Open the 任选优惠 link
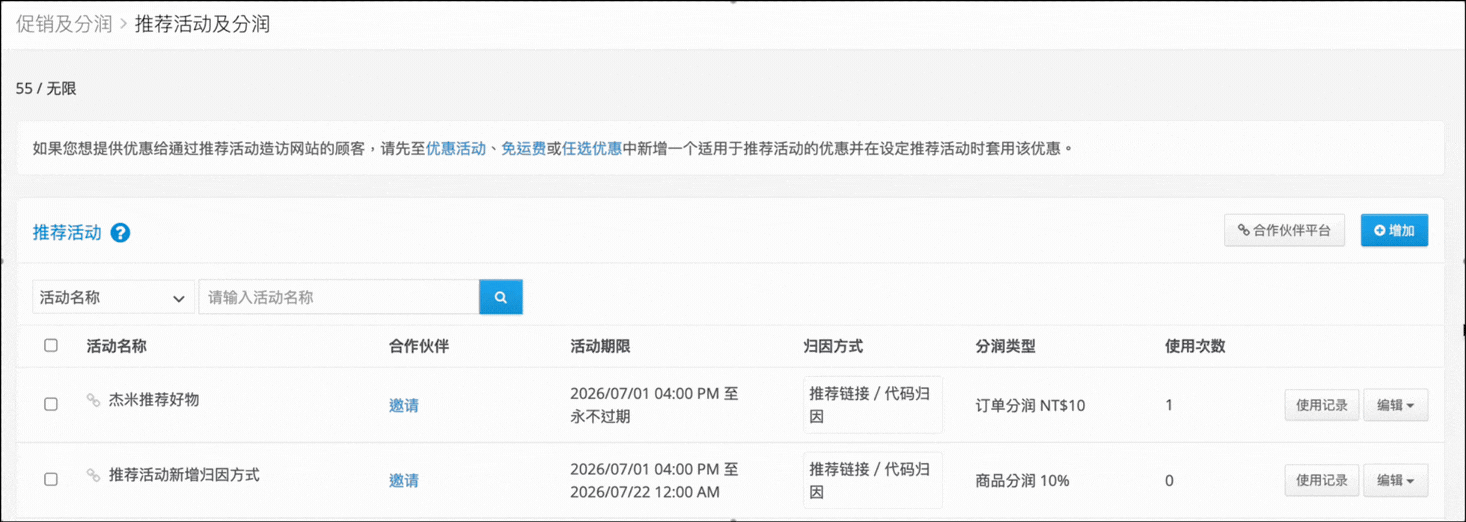Viewport: 1466px width, 522px height. click(x=592, y=148)
